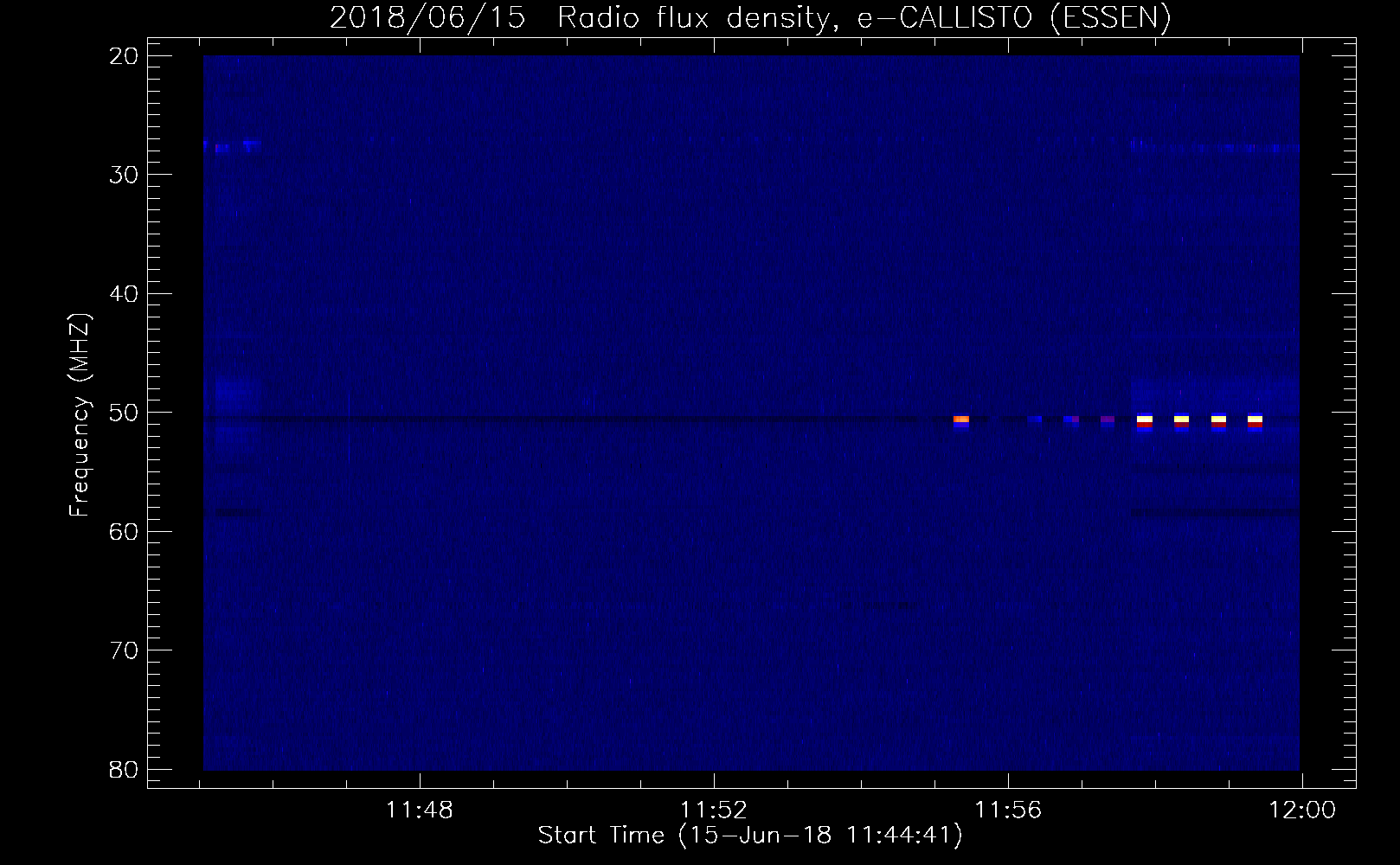The width and height of the screenshot is (1400, 865).
Task: Select the 12:00 time tick label
Action: pyautogui.click(x=1302, y=811)
